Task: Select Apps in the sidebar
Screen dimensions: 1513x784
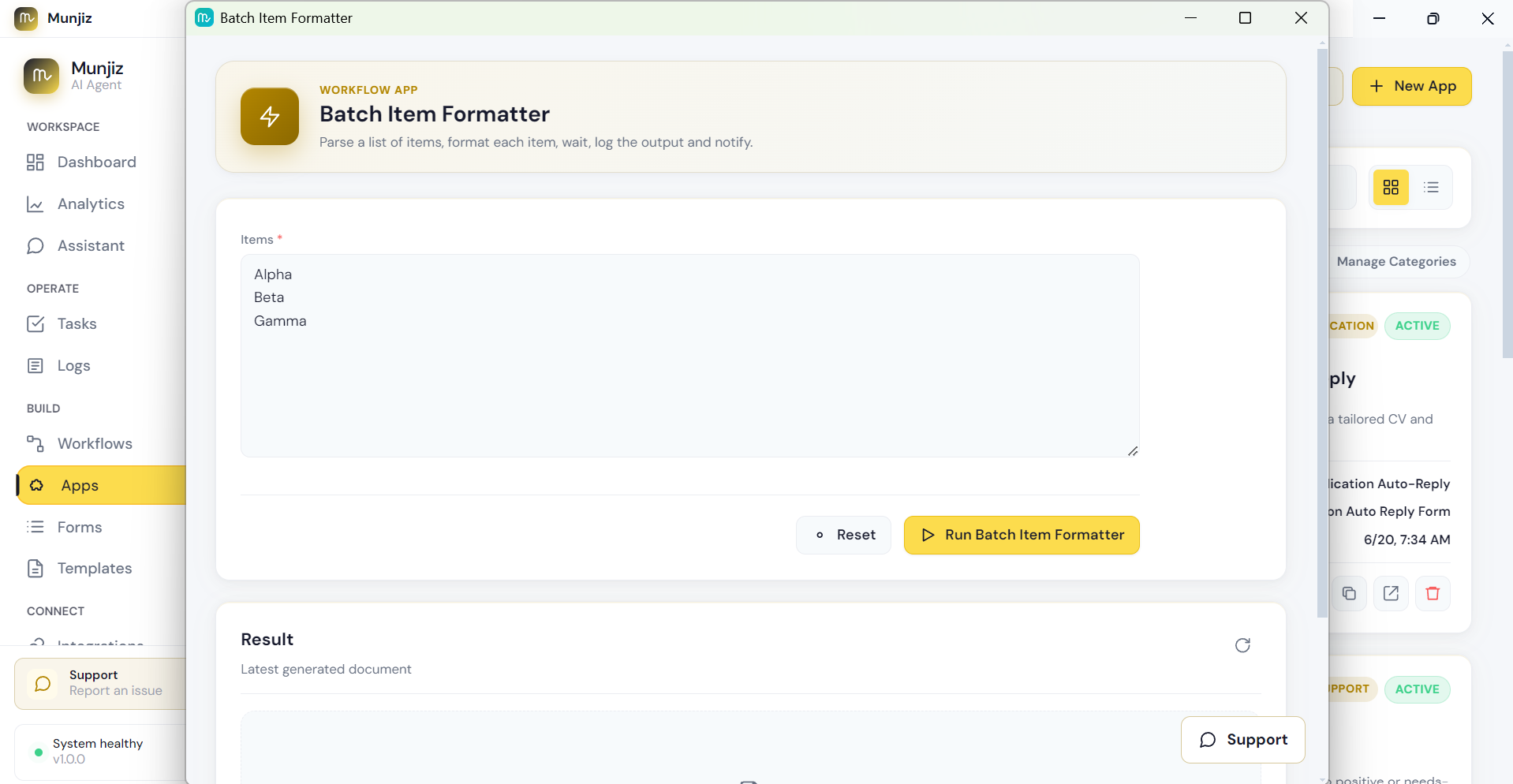Action: click(100, 485)
